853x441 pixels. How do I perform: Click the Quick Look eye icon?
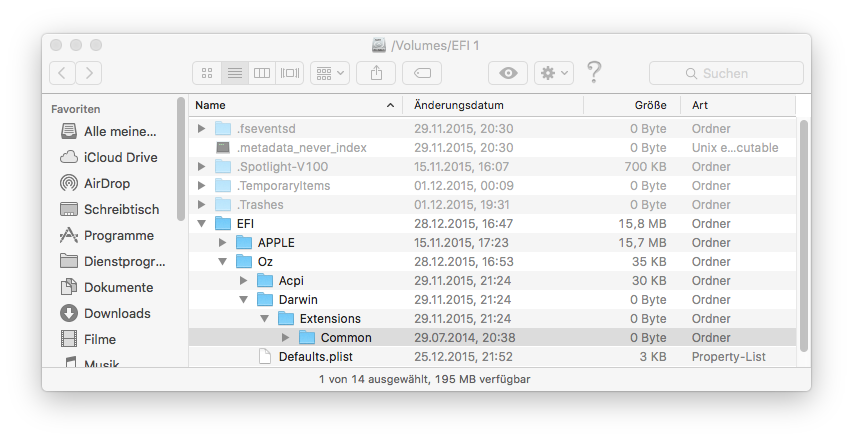point(508,73)
